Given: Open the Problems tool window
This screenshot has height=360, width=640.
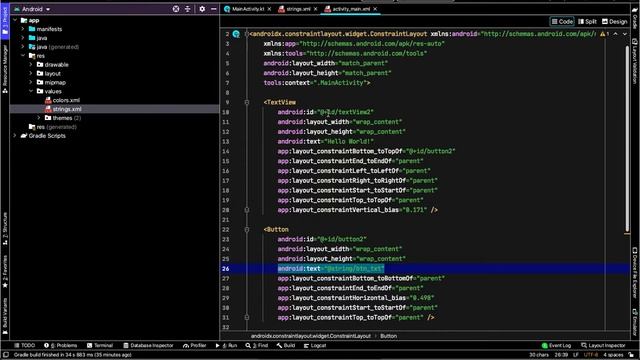Looking at the screenshot, I should point(60,345).
